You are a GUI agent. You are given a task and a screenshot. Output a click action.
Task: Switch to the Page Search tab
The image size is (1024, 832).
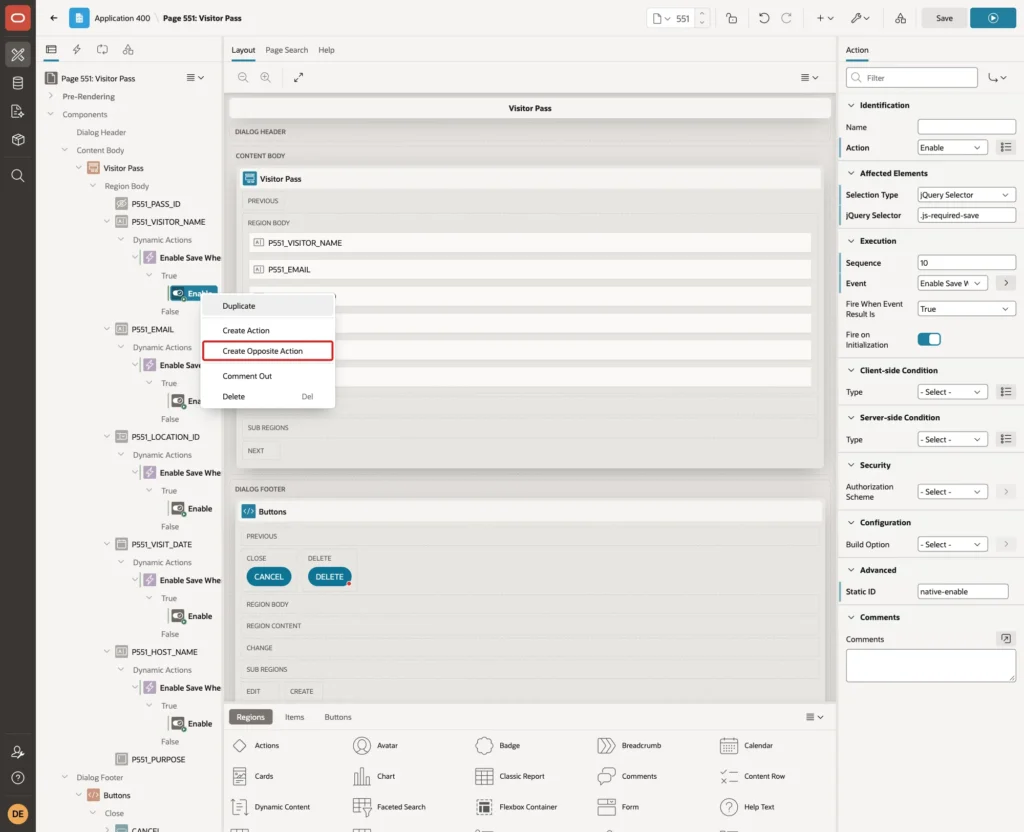[286, 50]
